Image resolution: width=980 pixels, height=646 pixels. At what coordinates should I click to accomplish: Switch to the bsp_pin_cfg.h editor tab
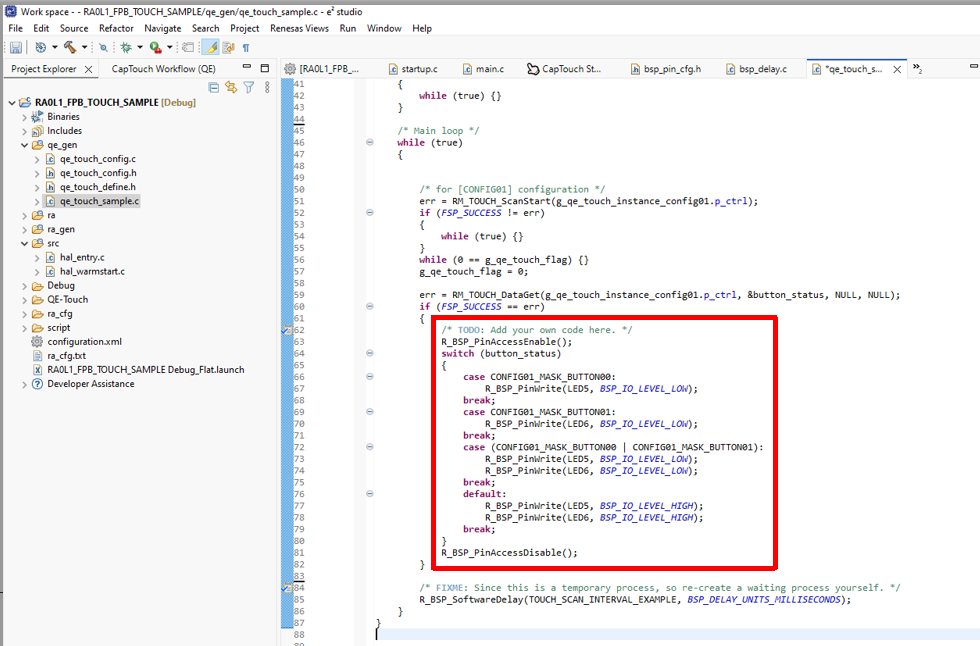tap(671, 69)
